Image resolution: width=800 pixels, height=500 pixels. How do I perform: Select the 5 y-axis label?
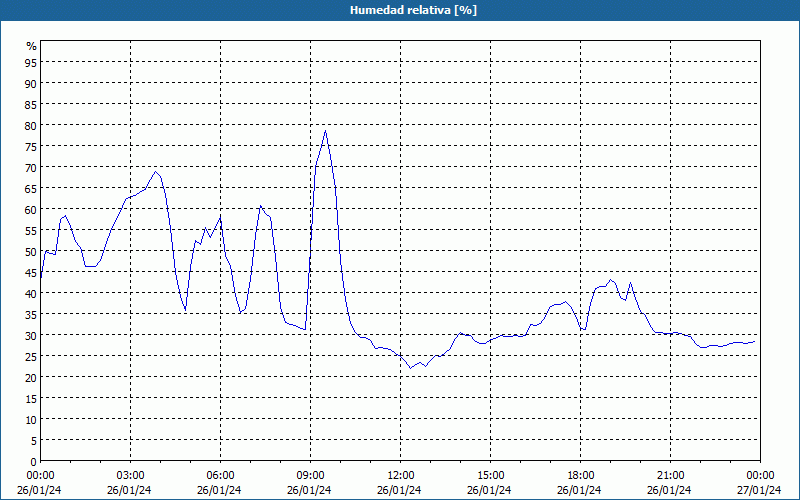coord(34,440)
